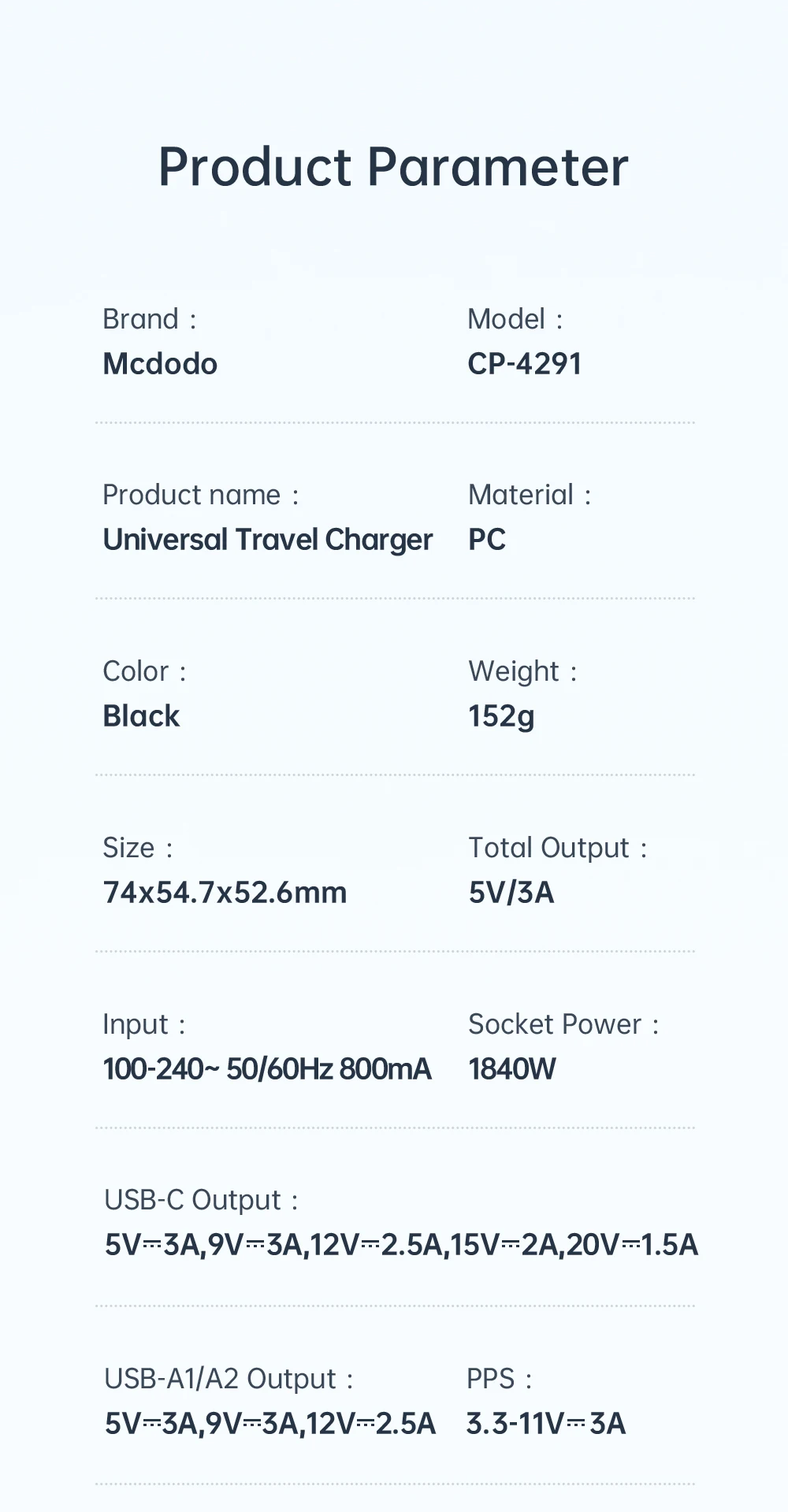Click the Universal Travel Charger text

[268, 540]
